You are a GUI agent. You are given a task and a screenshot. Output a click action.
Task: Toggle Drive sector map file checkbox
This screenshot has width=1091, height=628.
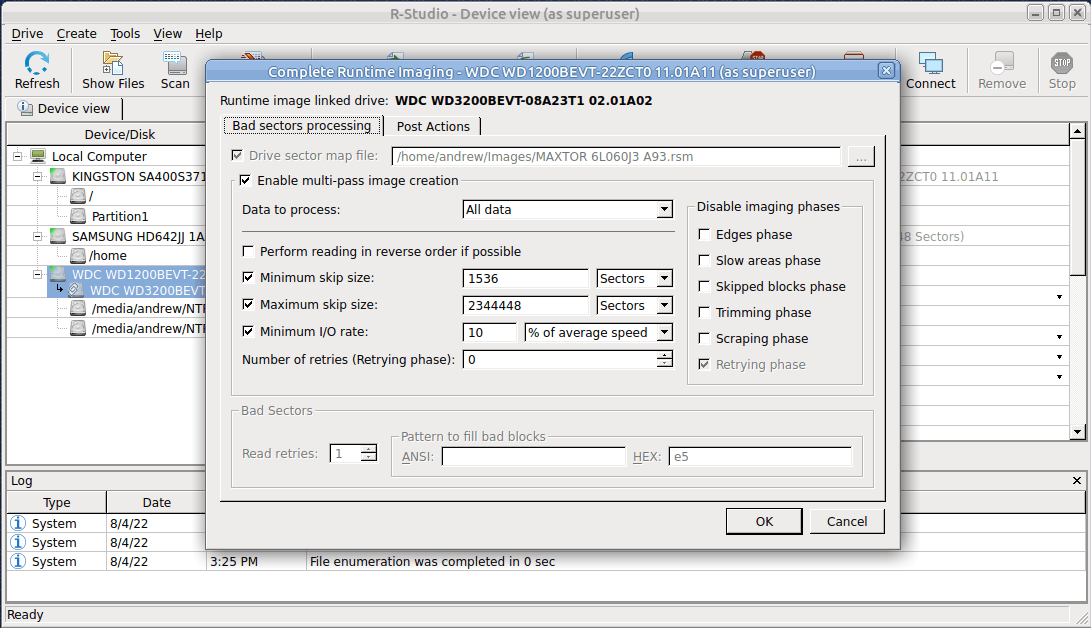coord(237,155)
